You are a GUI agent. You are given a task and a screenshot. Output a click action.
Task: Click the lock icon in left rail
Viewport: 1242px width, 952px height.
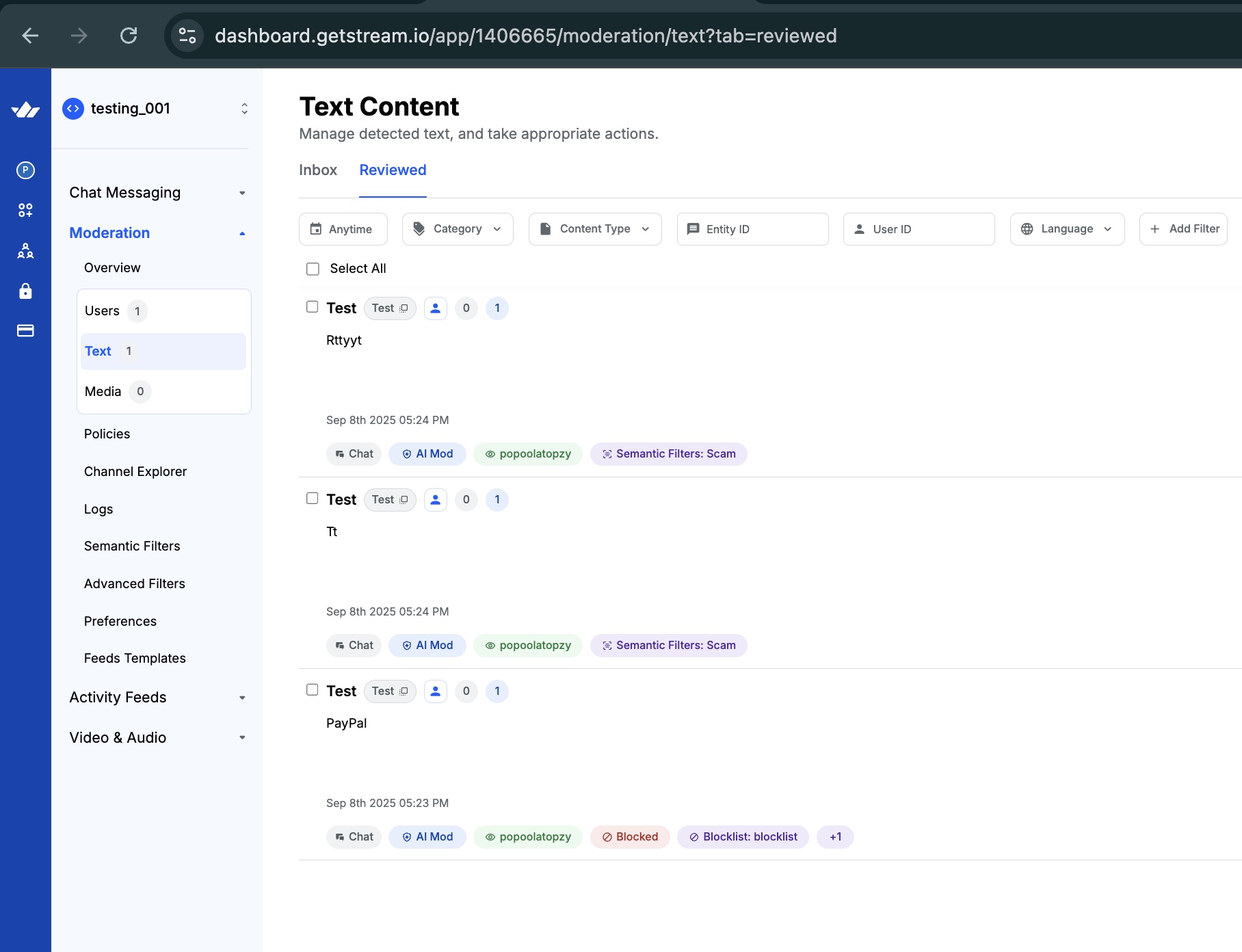[25, 291]
